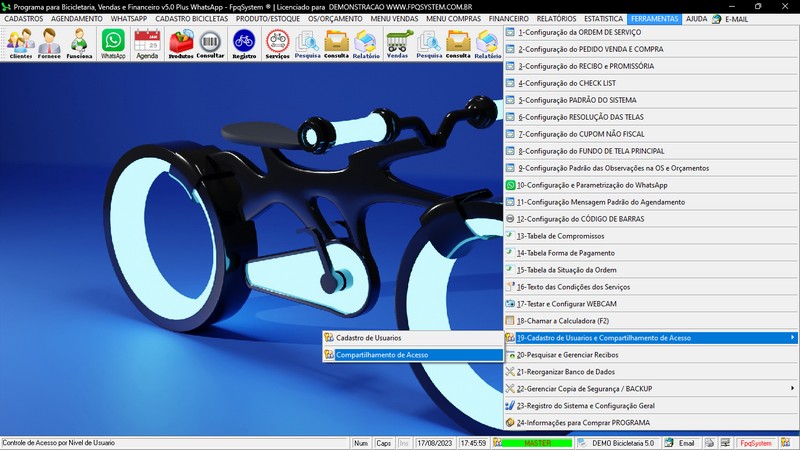Screen dimensions: 800x450
Task: Click the Serviços toolbar icon
Action: click(277, 43)
